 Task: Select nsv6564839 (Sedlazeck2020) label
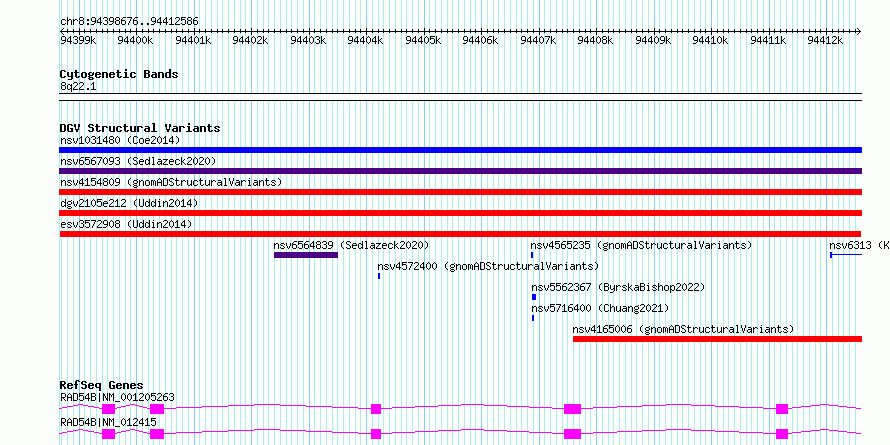(x=351, y=245)
